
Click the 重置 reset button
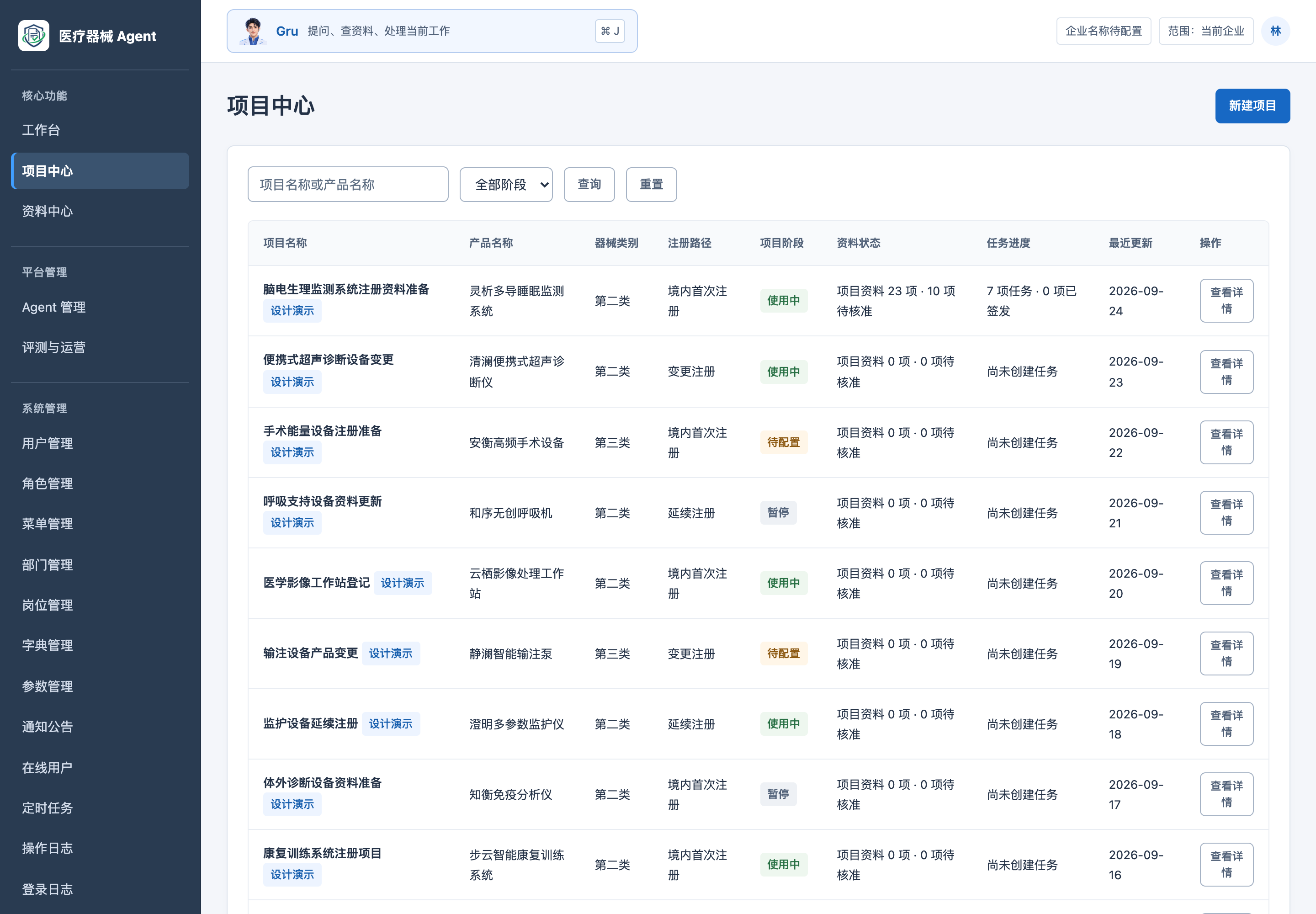pyautogui.click(x=651, y=185)
